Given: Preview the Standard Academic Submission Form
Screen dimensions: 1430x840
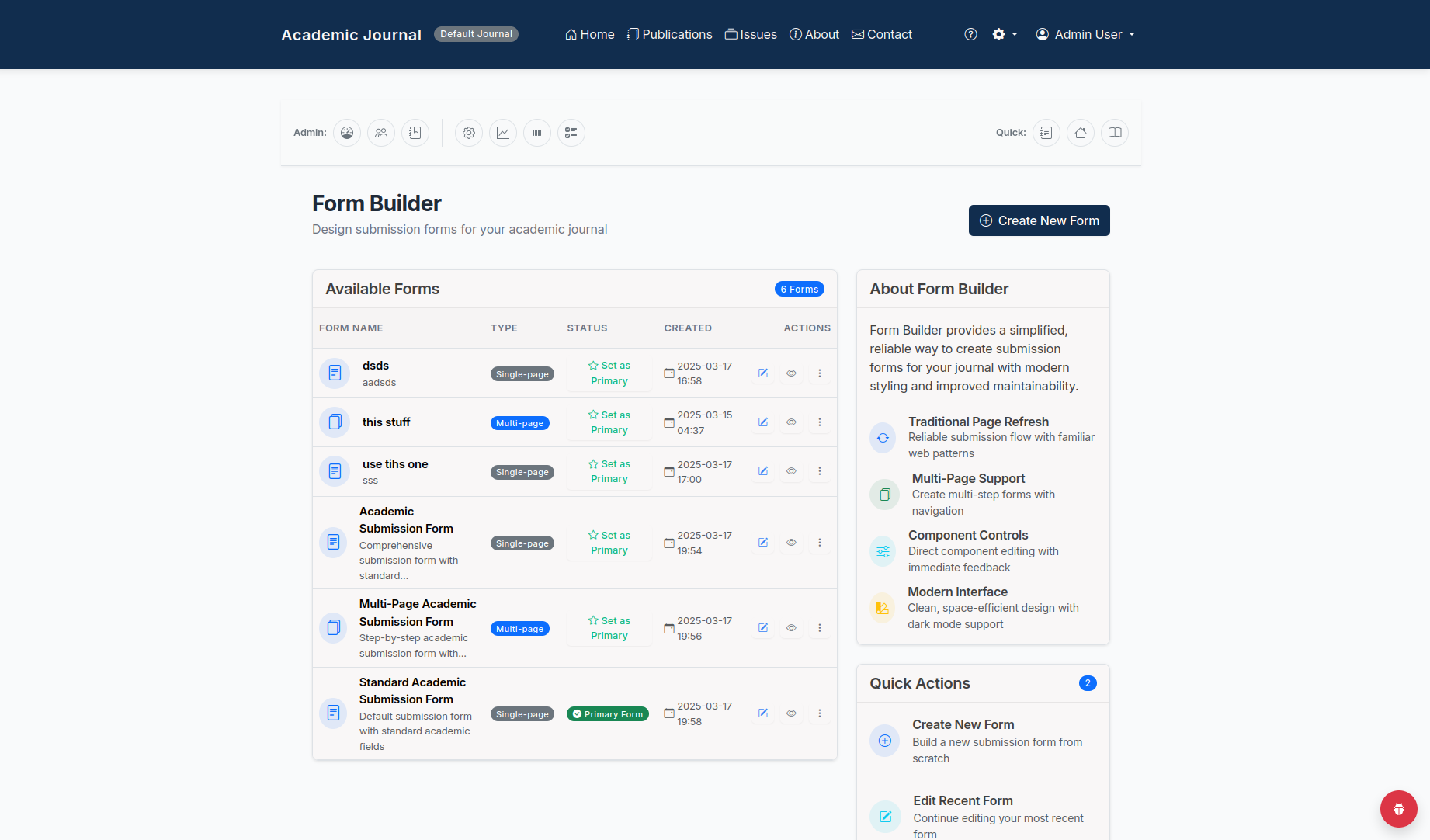Looking at the screenshot, I should [x=791, y=713].
